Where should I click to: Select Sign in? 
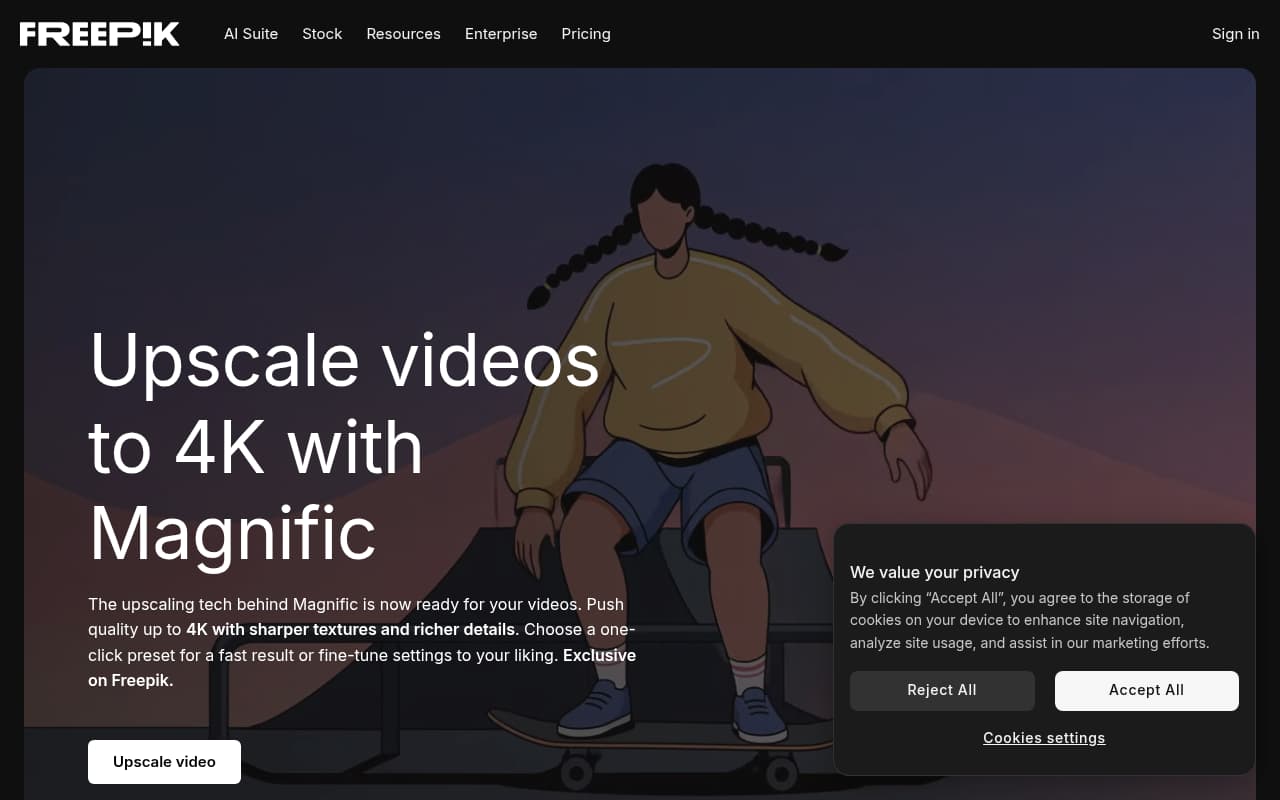(x=1235, y=33)
